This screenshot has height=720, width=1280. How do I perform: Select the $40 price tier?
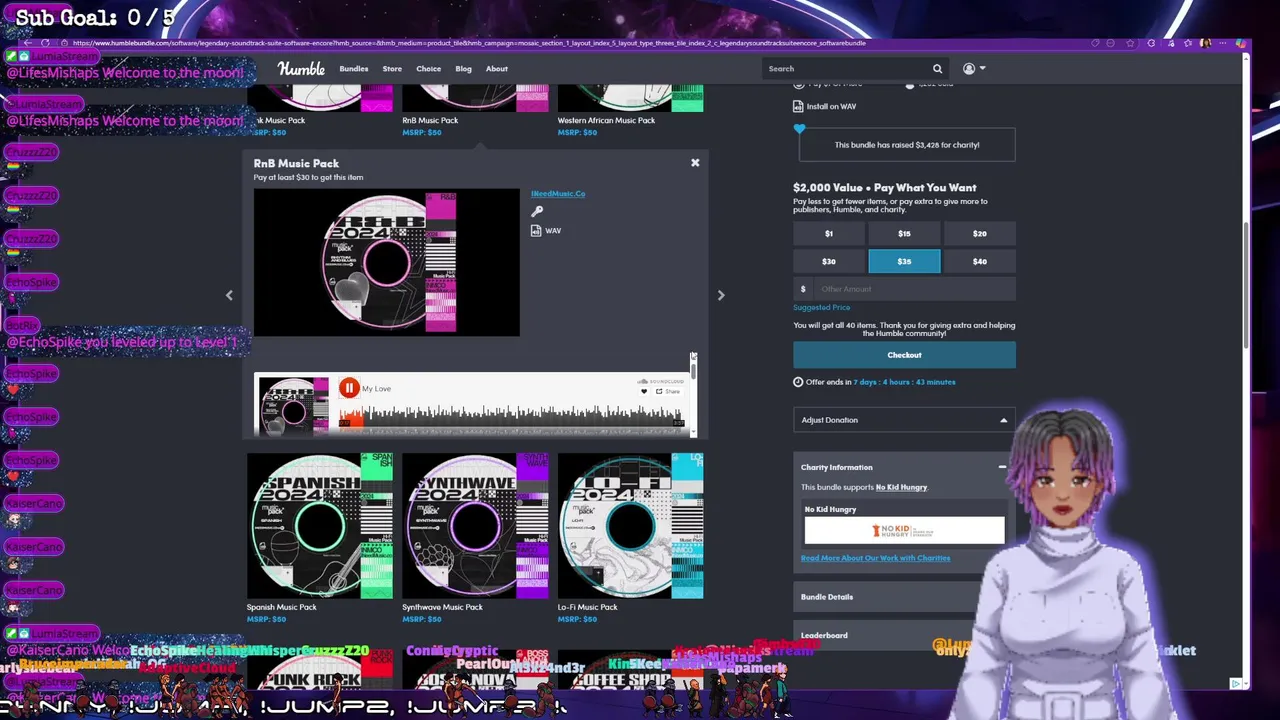(x=980, y=262)
